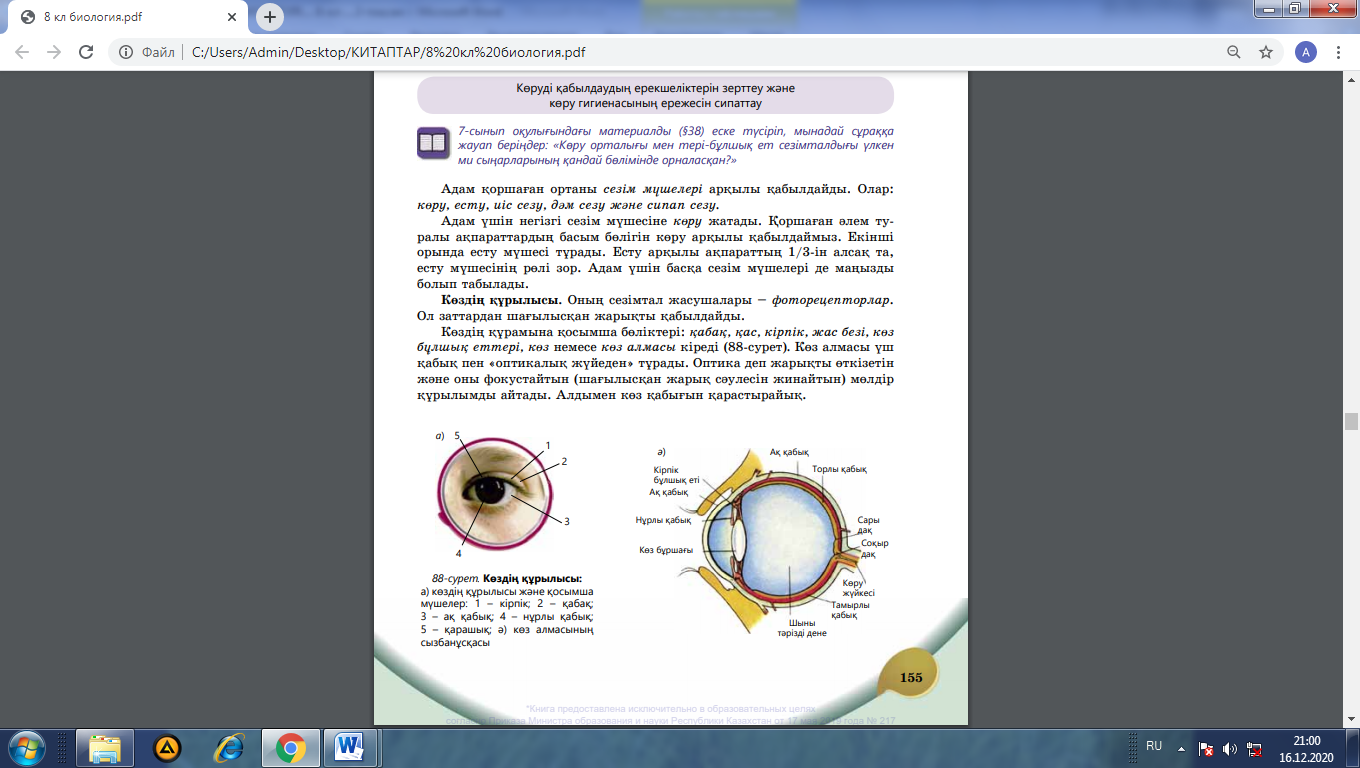
Task: Click the vertical scrollbar thumb
Action: coord(1351,421)
